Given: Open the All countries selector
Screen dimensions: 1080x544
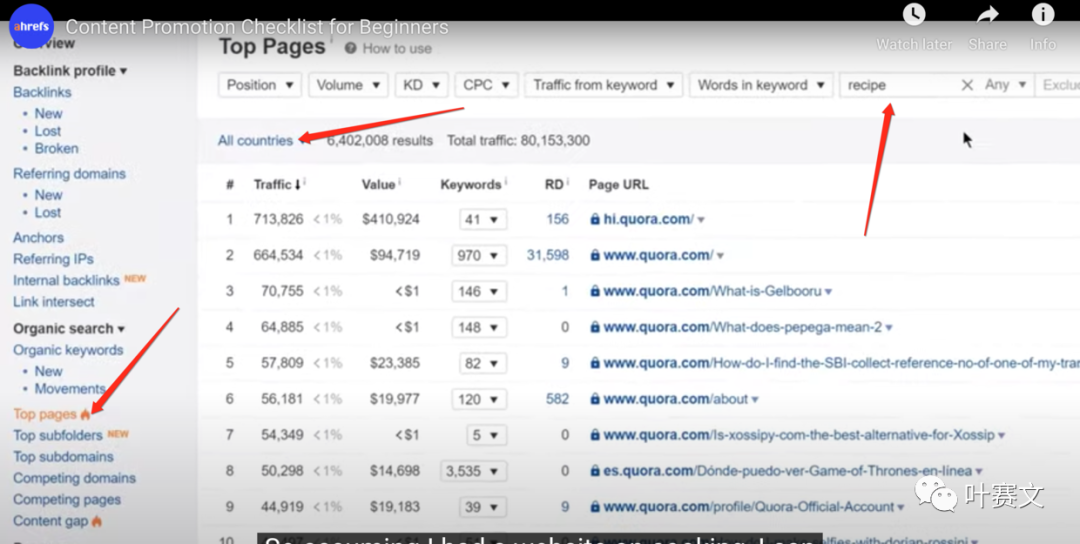Looking at the screenshot, I should [x=261, y=140].
